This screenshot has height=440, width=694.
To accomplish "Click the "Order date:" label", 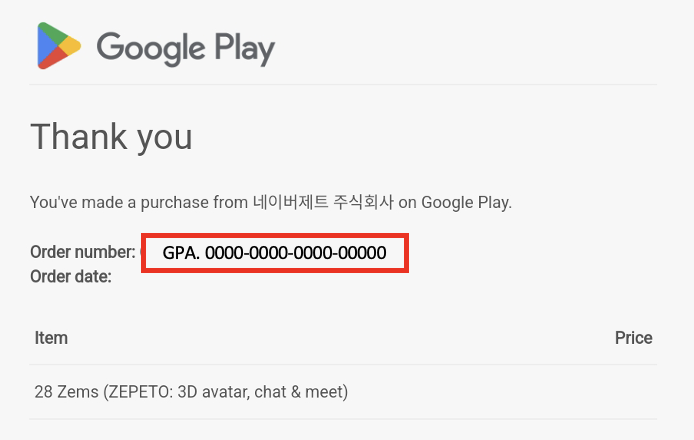I will (71, 277).
